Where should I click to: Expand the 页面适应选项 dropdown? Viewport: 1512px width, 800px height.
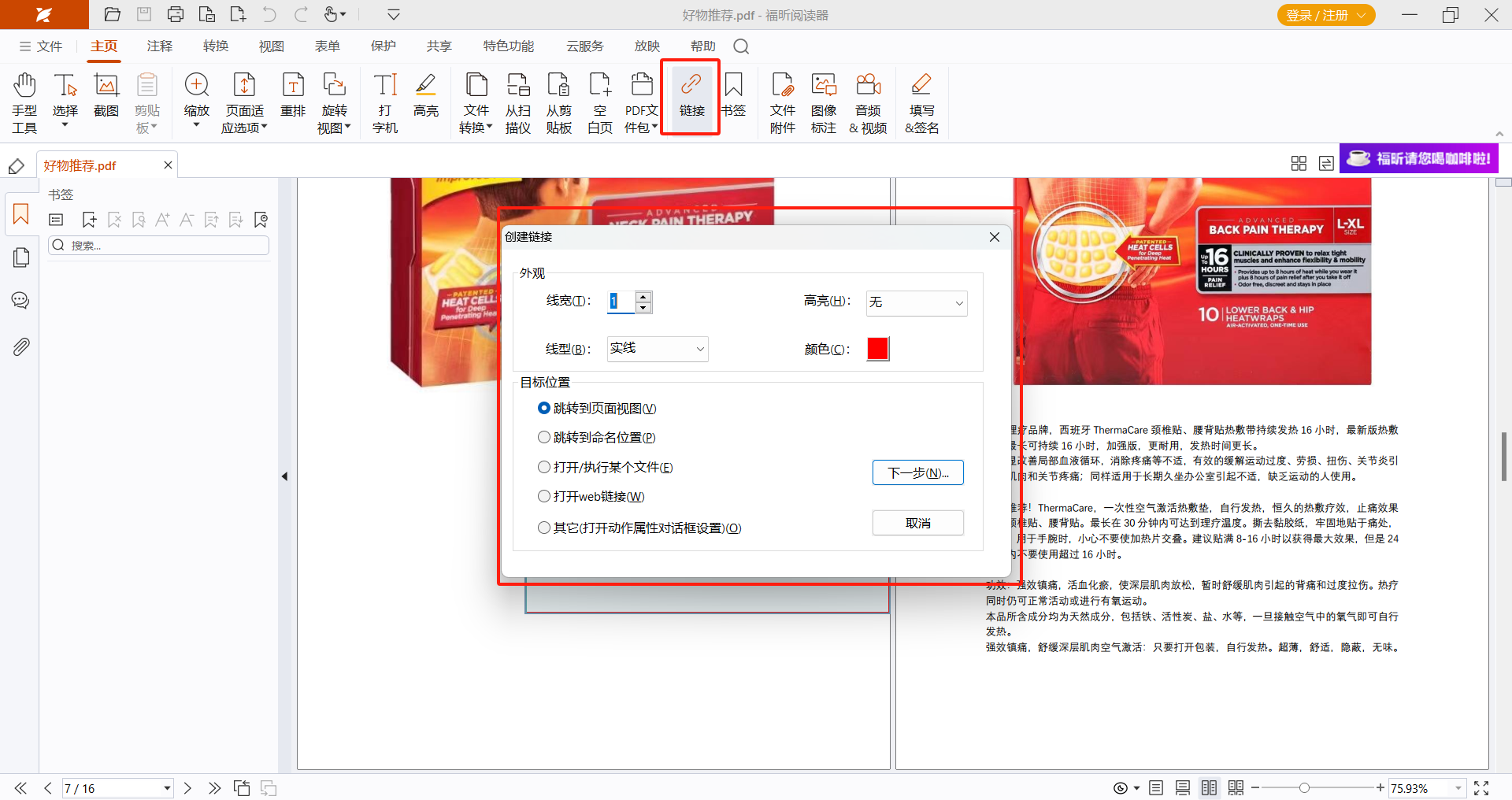tap(264, 127)
